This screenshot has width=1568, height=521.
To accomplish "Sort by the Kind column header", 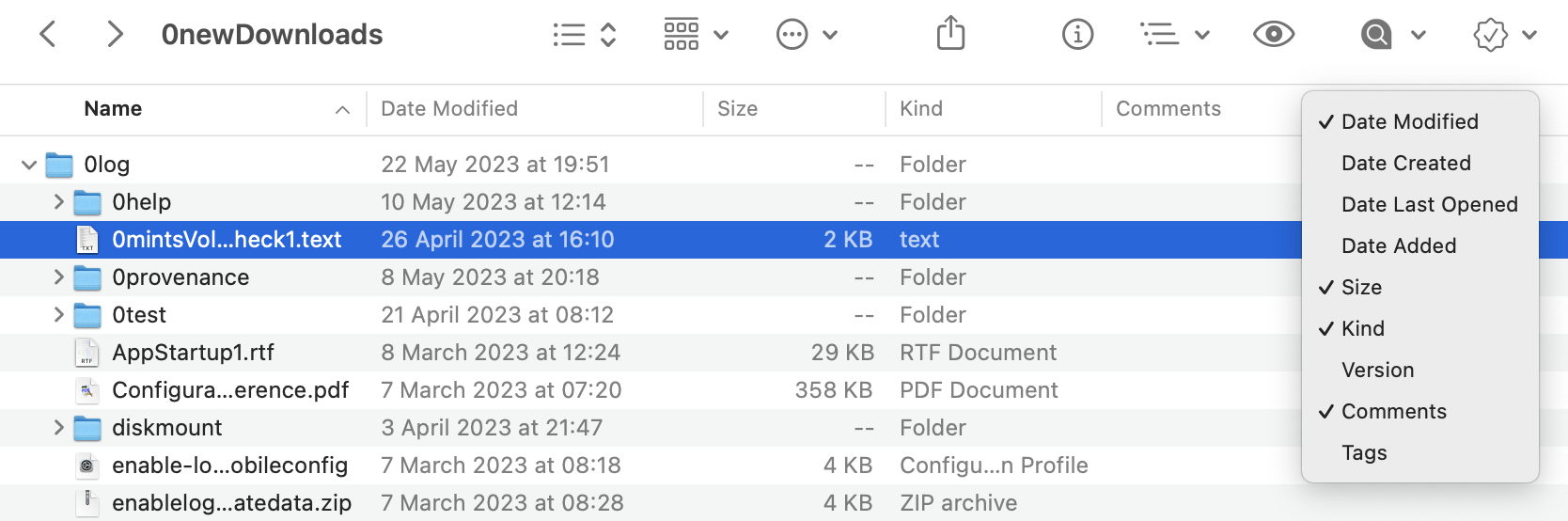I will [921, 109].
